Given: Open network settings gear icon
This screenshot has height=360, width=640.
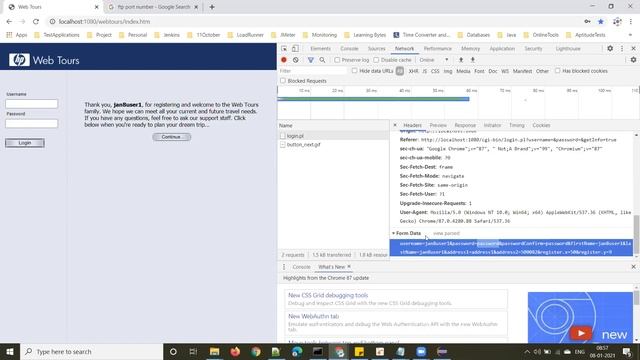Looking at the screenshot, I should coord(633,60).
